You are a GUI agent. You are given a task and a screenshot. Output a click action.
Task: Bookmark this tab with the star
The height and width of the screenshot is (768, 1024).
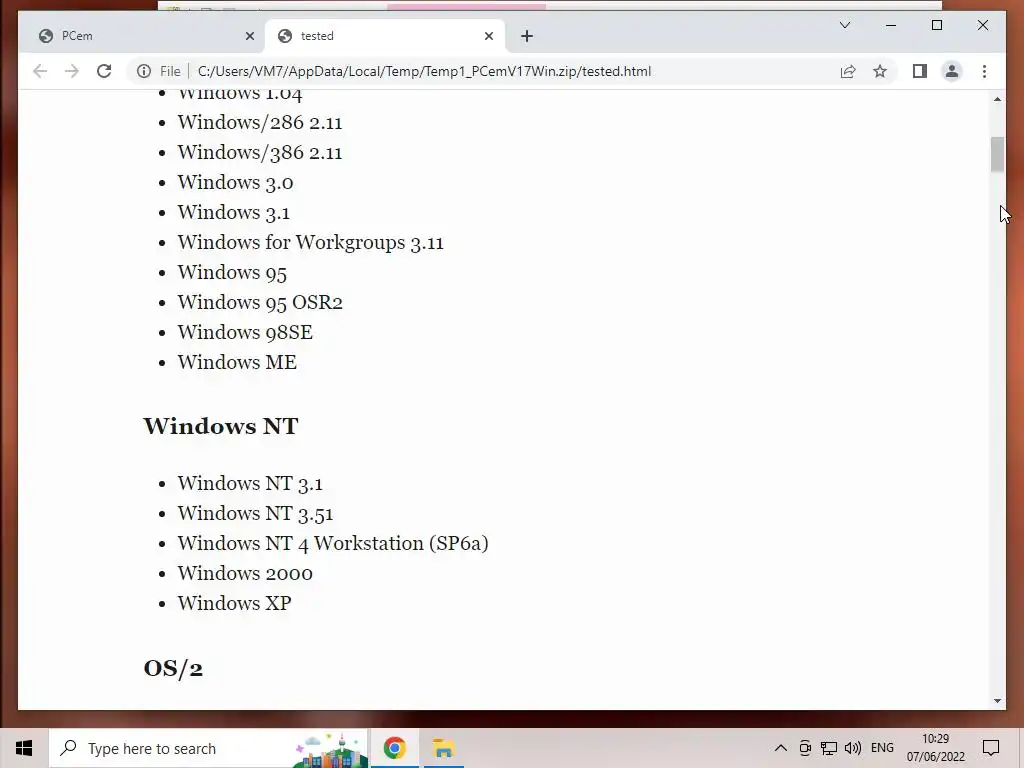880,71
